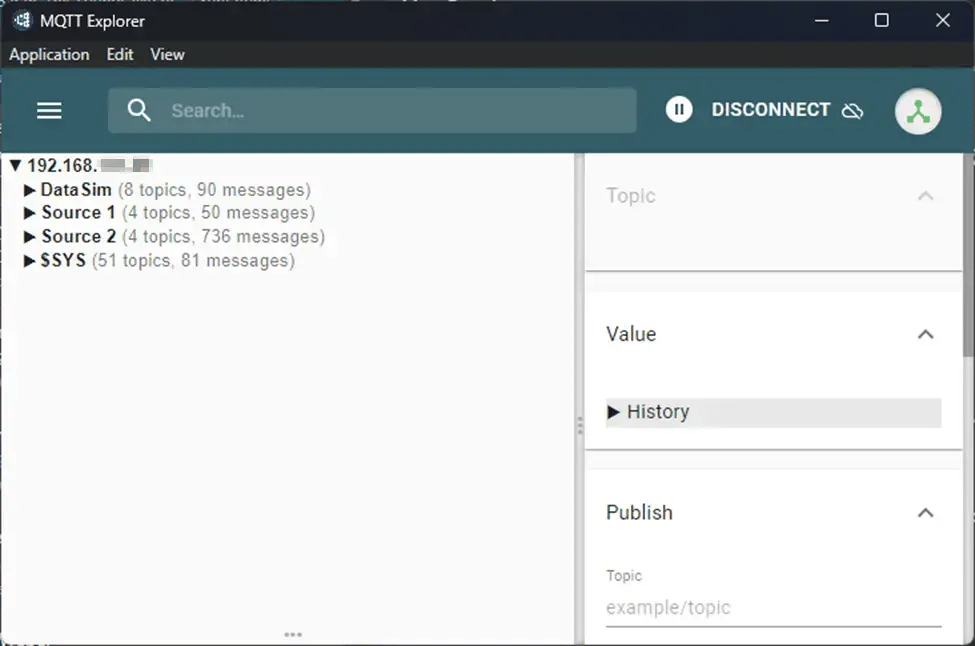The image size is (975, 646).
Task: Collapse the Publish panel
Action: point(925,512)
